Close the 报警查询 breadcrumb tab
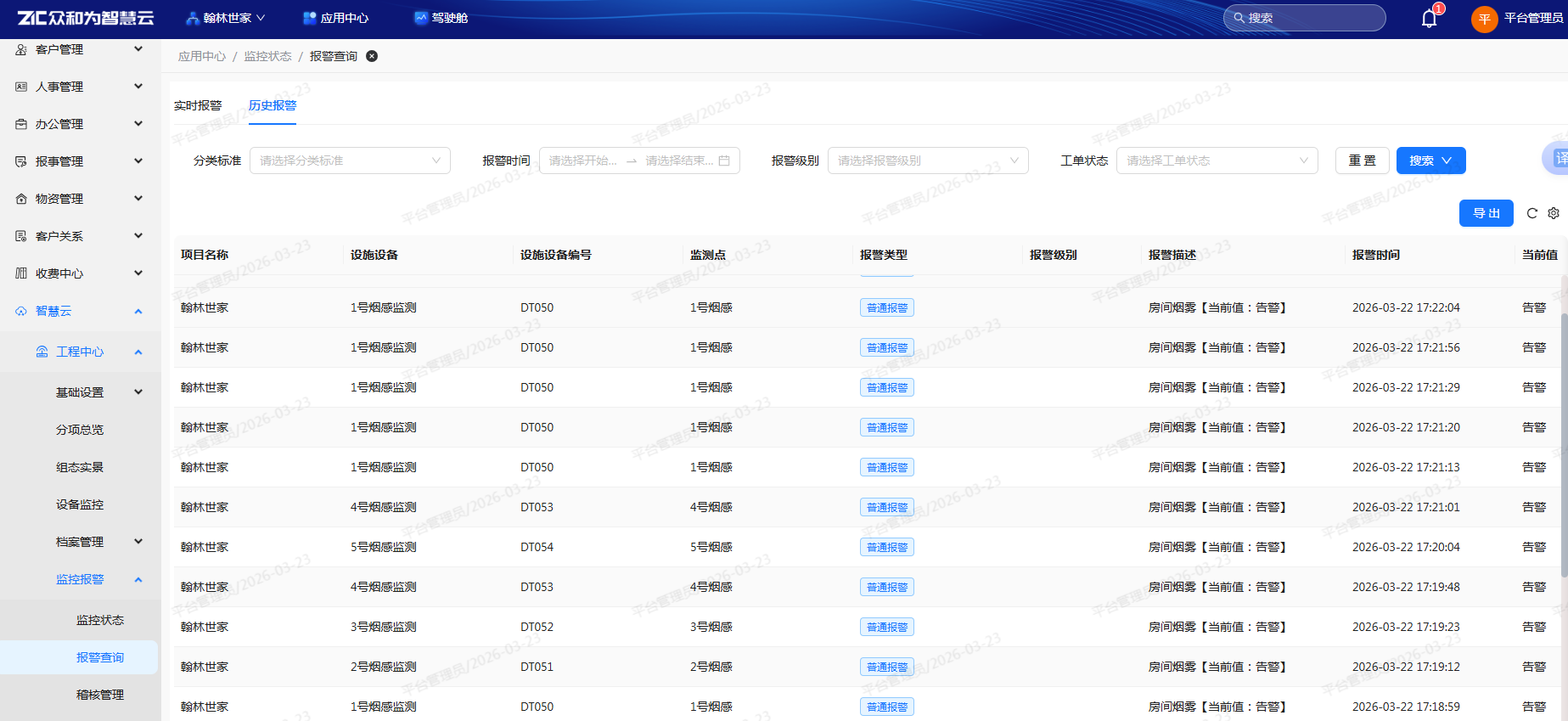 372,56
